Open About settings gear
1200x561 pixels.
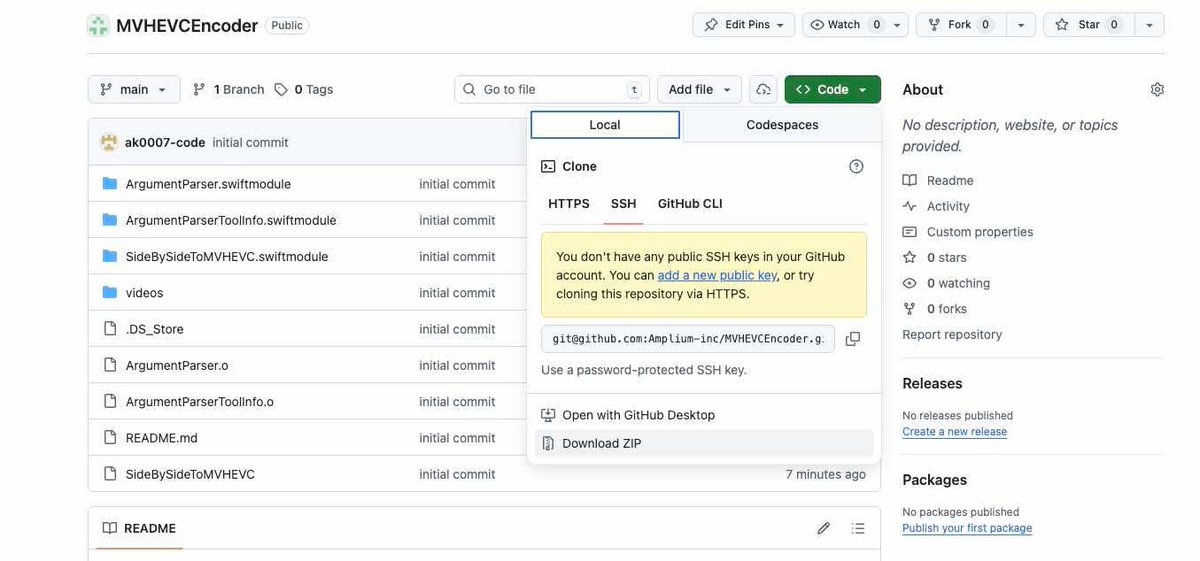1157,89
